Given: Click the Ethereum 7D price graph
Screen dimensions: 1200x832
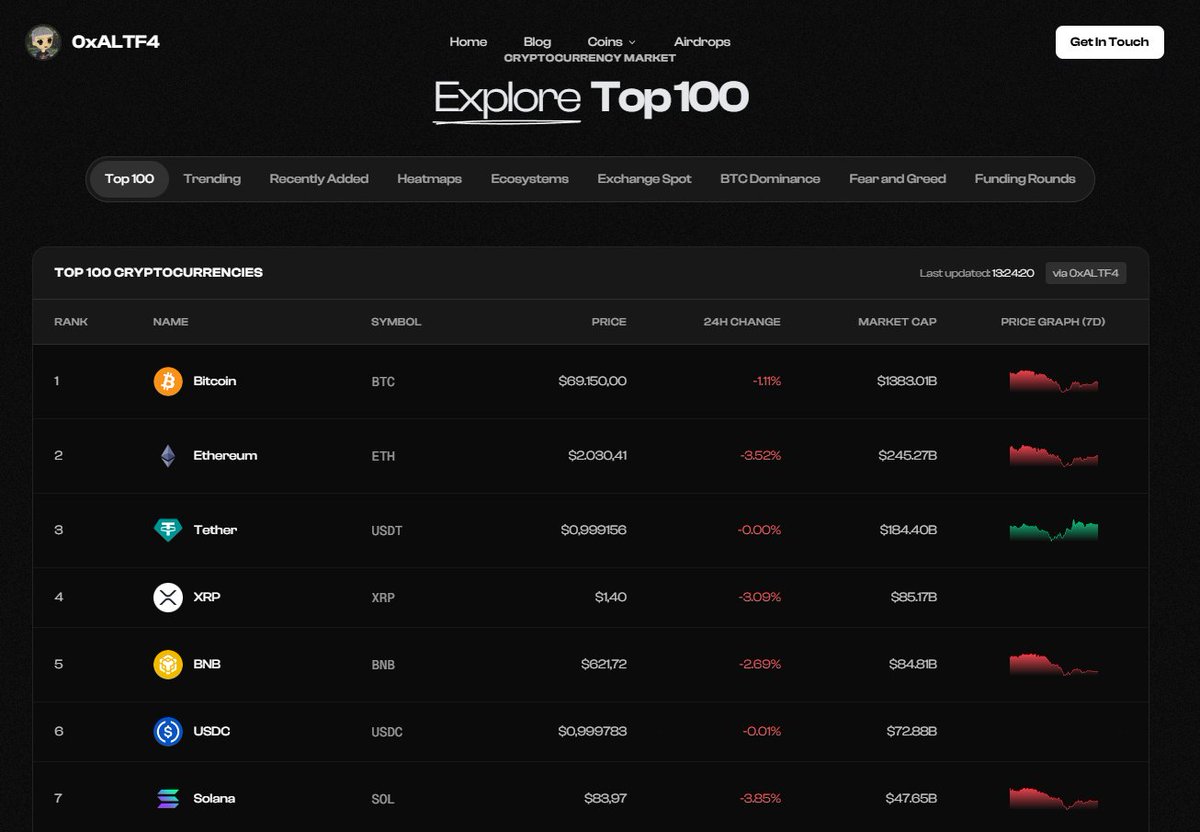Looking at the screenshot, I should coord(1053,456).
